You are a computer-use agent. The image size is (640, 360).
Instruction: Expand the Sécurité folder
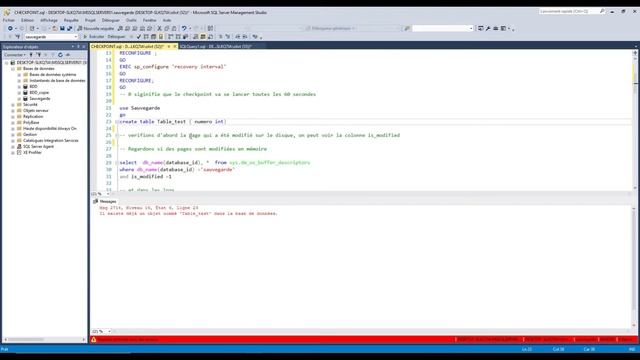click(x=13, y=104)
